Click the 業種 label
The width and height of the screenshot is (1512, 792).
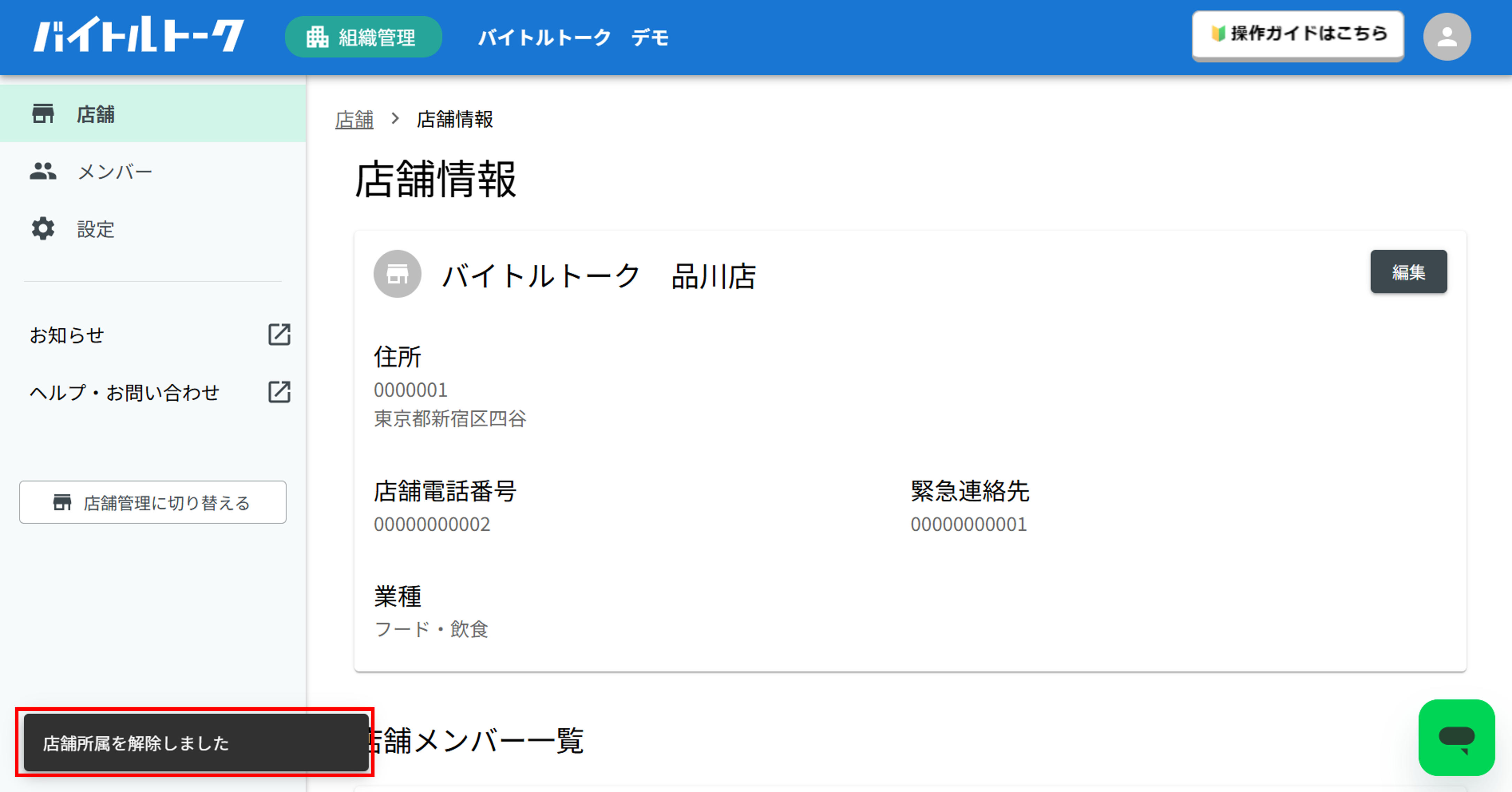coord(398,597)
